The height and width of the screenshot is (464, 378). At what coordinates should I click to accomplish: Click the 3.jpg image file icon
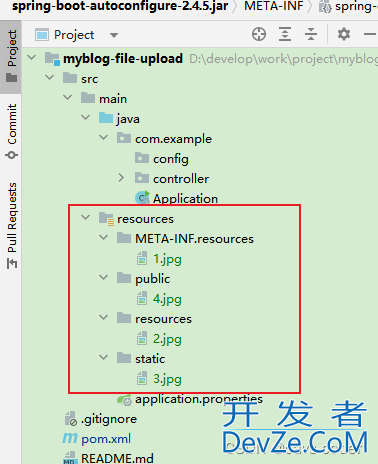[x=142, y=378]
